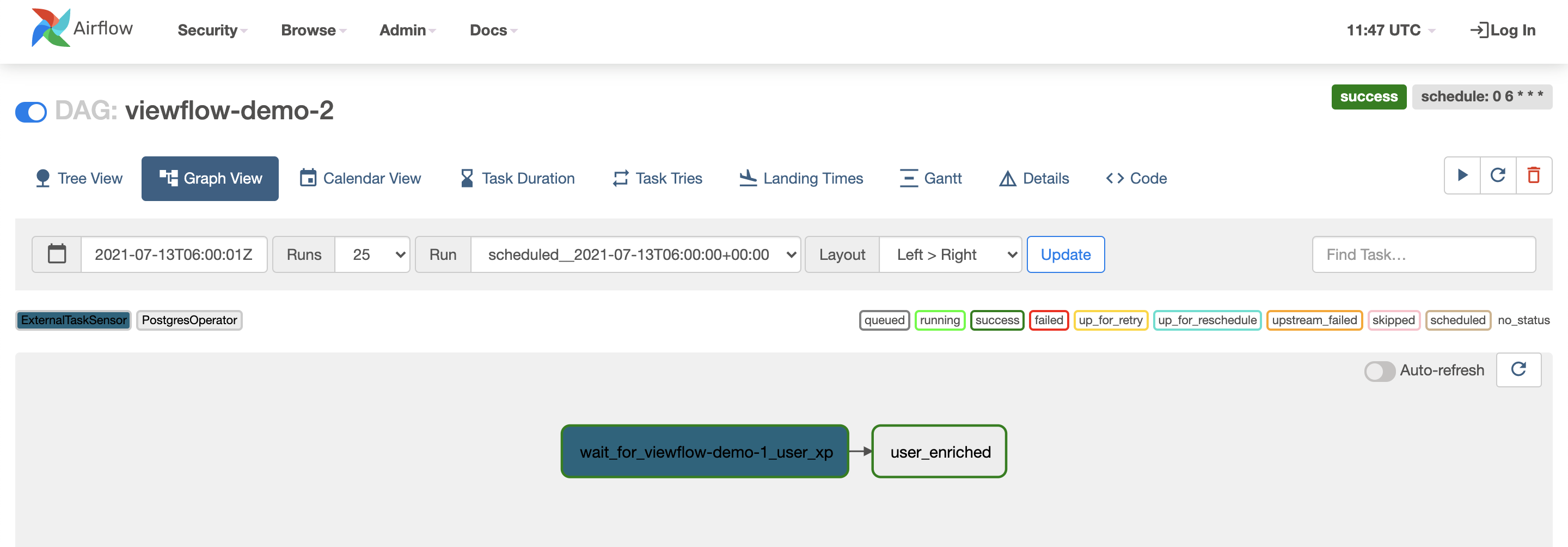This screenshot has height=547, width=1568.
Task: Click the up_for_reschedule state legend
Action: 1206,320
